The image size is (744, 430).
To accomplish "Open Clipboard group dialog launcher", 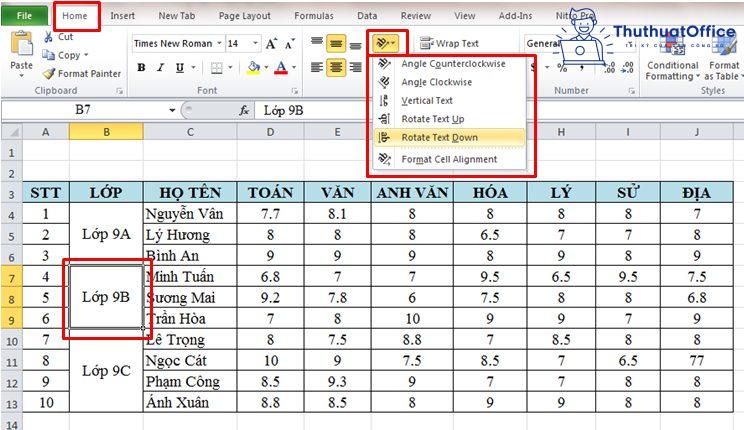I will pyautogui.click(x=120, y=91).
